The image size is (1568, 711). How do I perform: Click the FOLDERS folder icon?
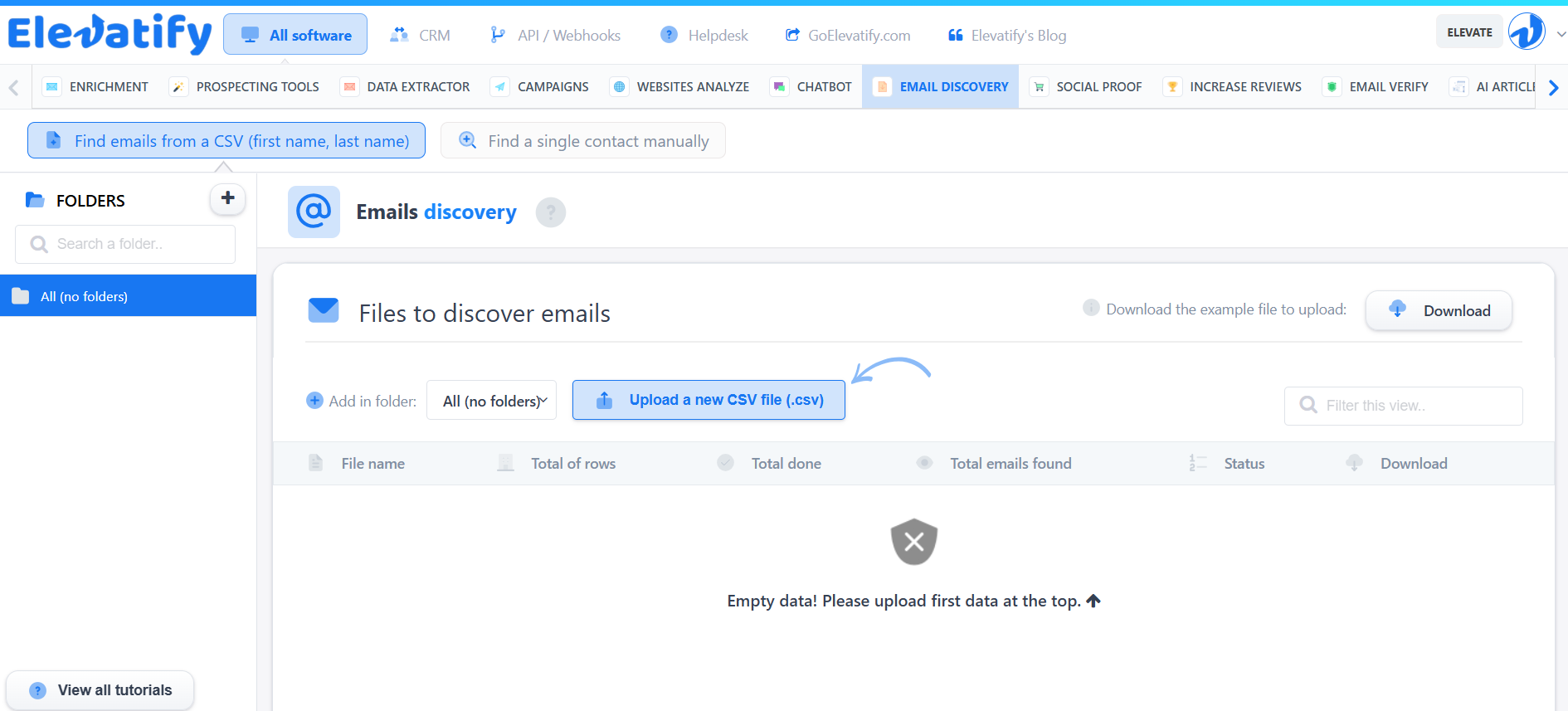pos(35,200)
